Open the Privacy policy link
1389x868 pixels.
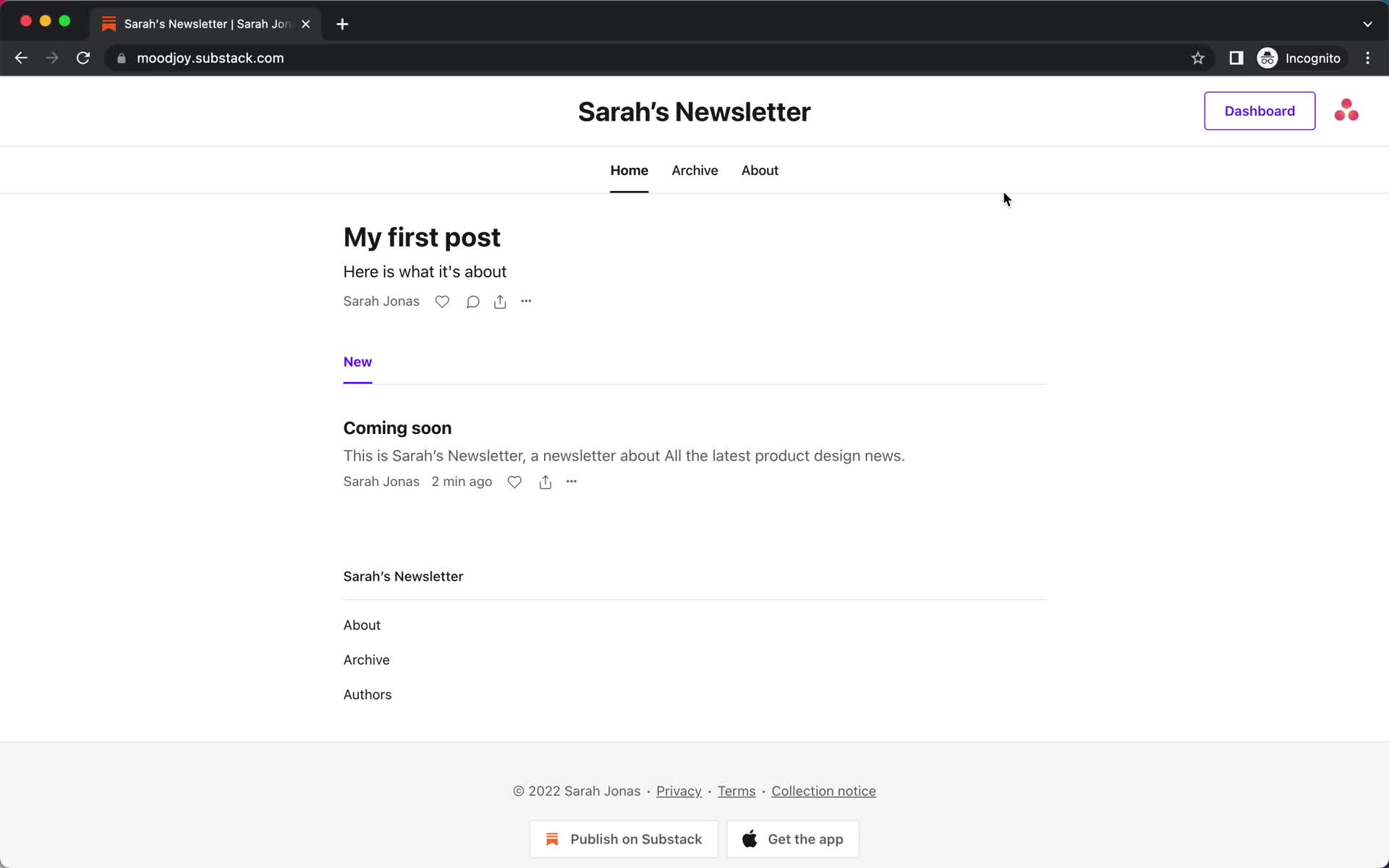pos(678,791)
